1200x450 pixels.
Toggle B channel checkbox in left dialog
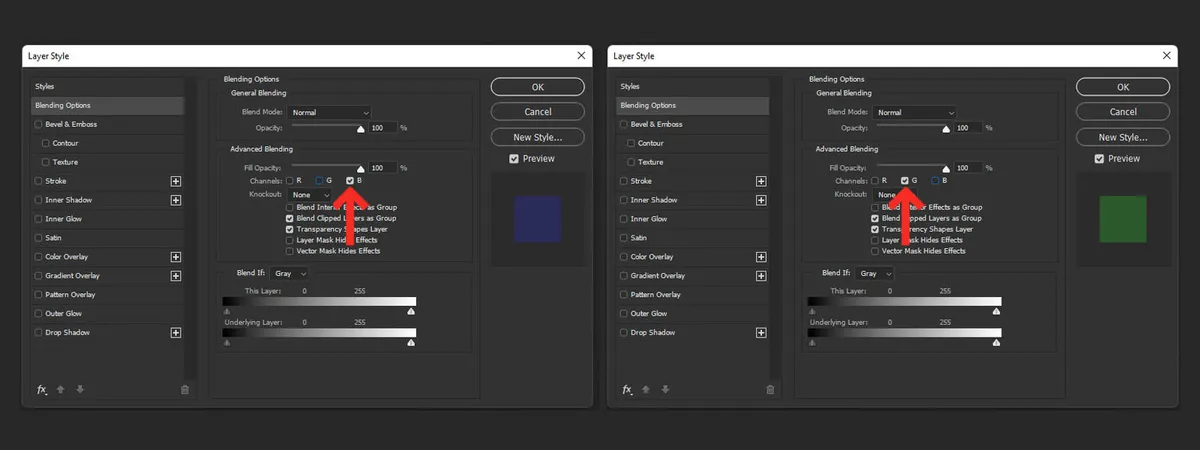(350, 181)
